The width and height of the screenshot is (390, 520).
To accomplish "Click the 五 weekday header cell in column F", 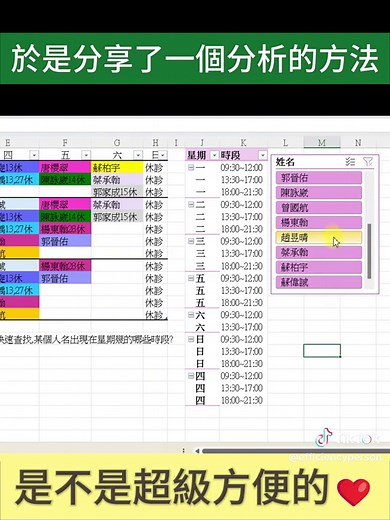I will click(x=65, y=155).
